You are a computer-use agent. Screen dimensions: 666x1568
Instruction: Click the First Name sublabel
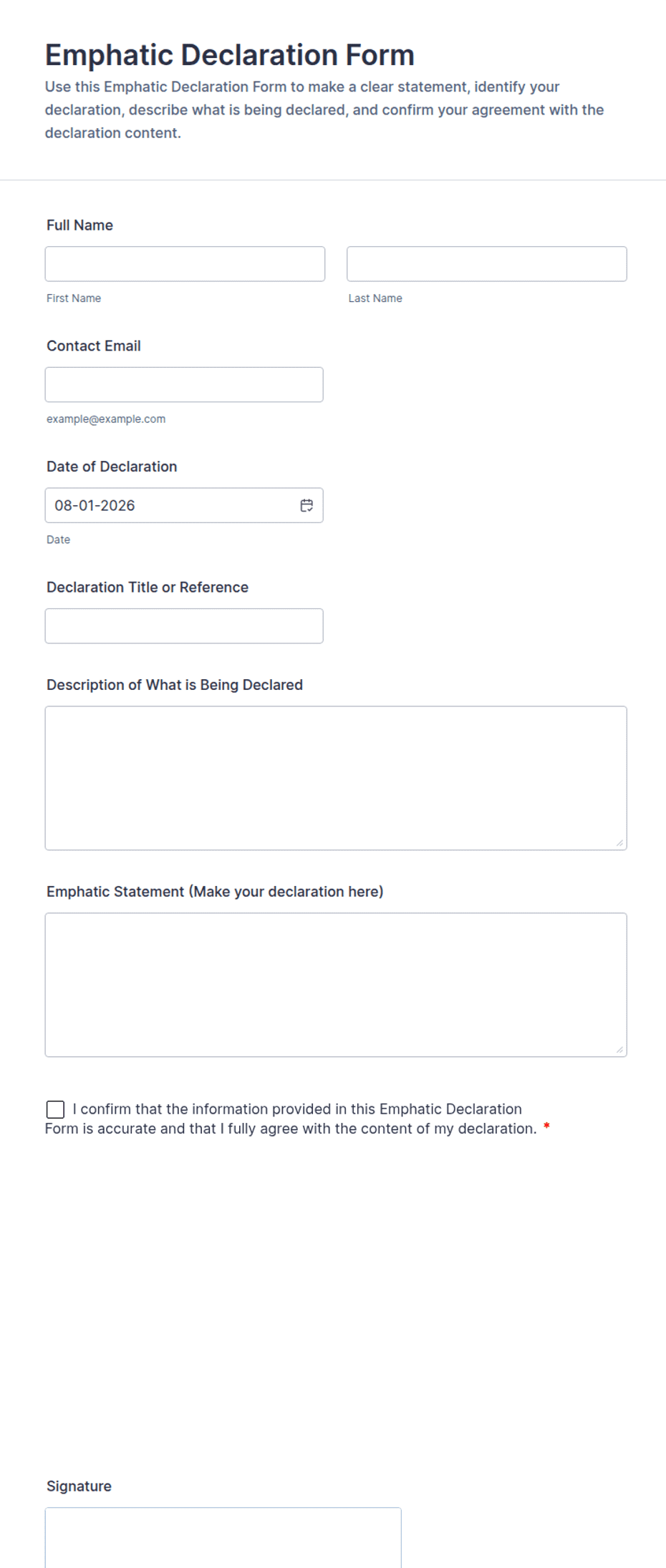coord(74,298)
